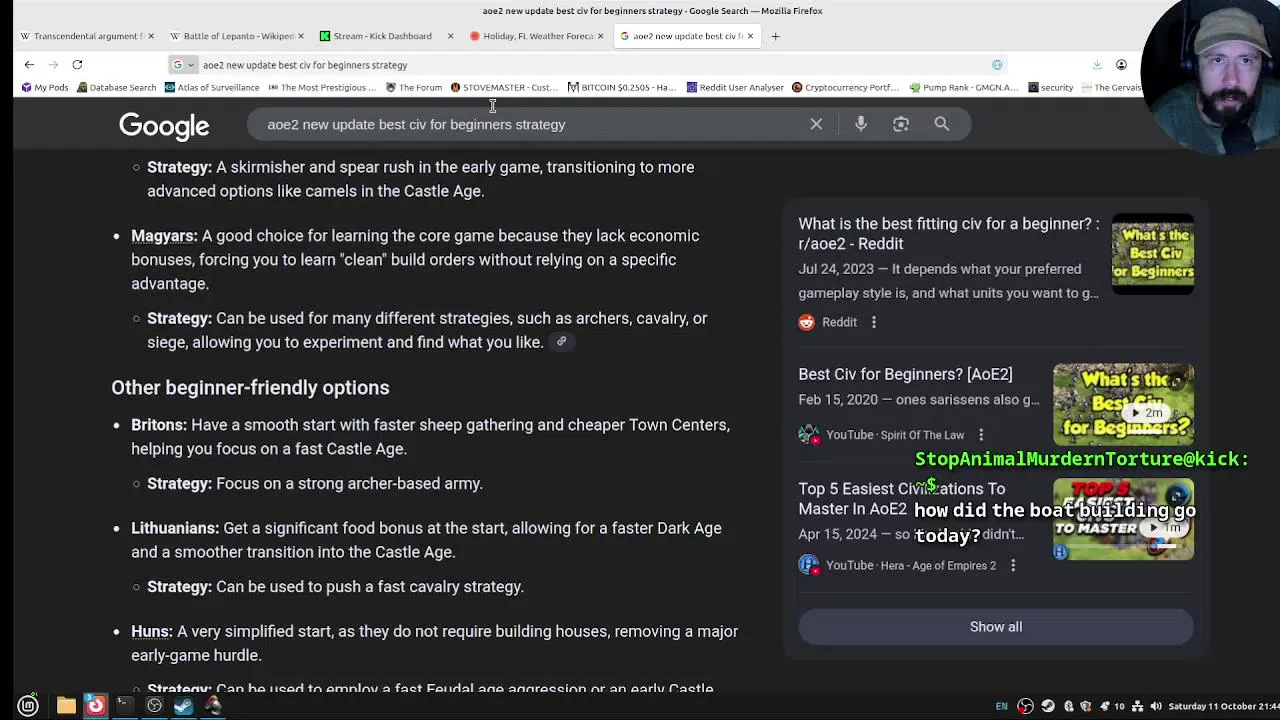Click the red taskbar app with badge 3
The height and width of the screenshot is (720, 1280).
95,706
